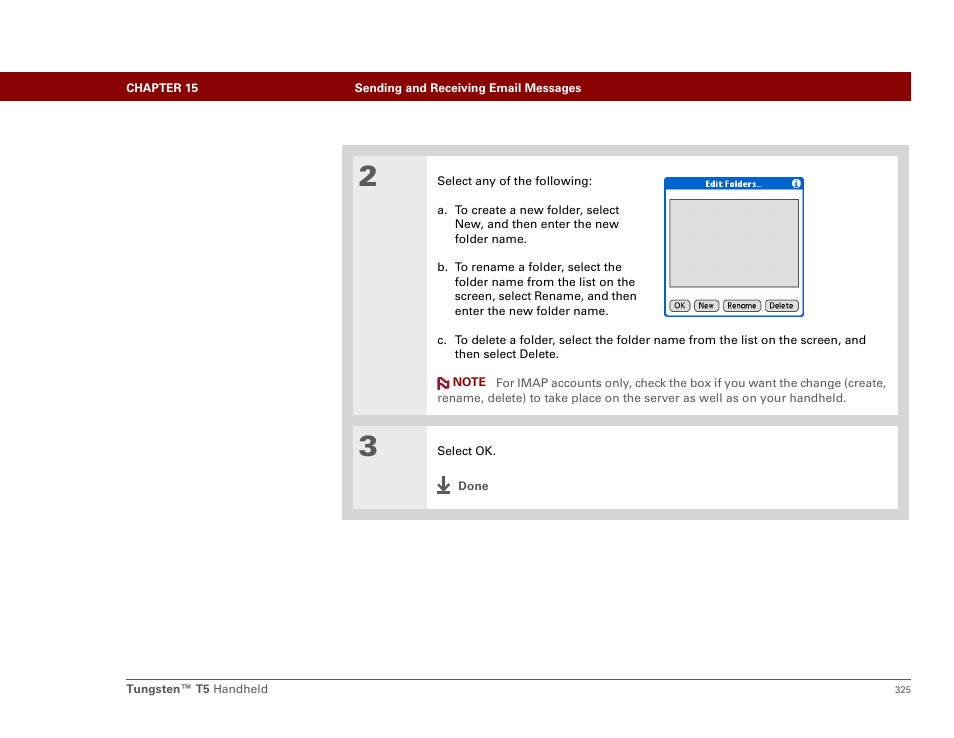
Task: Click the "Done" label
Action: (473, 486)
